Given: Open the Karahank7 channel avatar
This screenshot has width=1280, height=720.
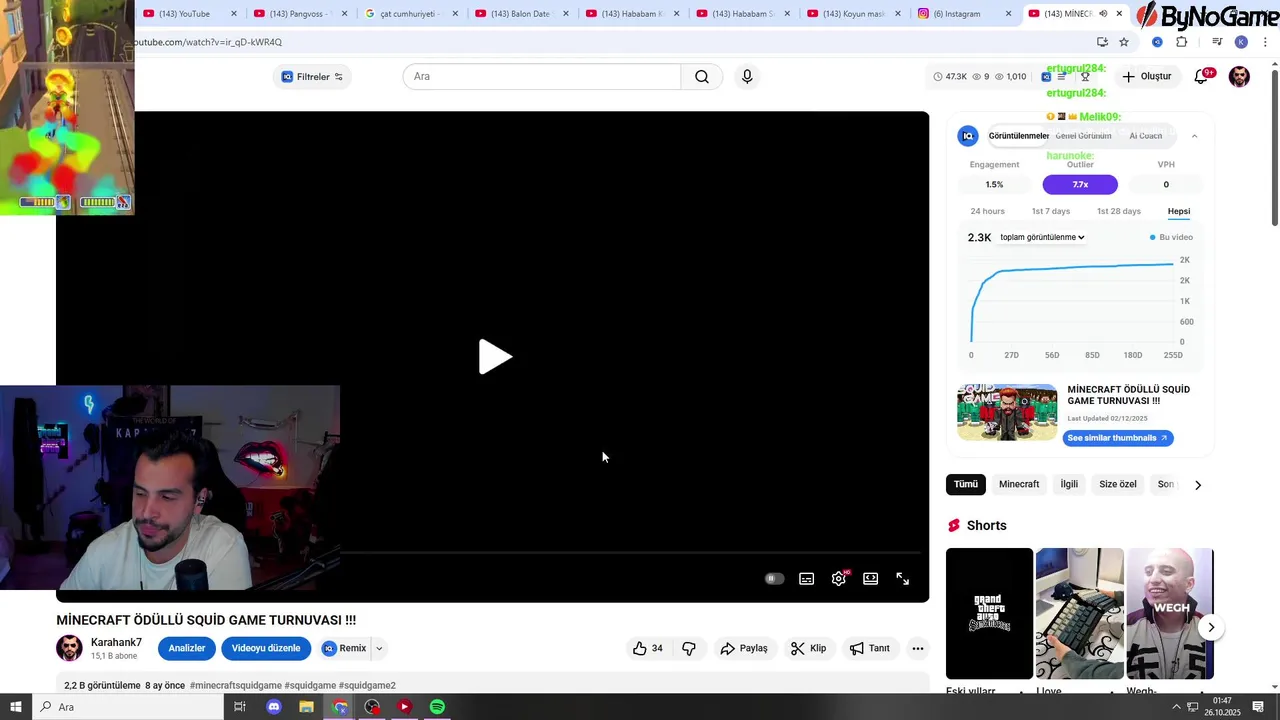Looking at the screenshot, I should click(69, 648).
